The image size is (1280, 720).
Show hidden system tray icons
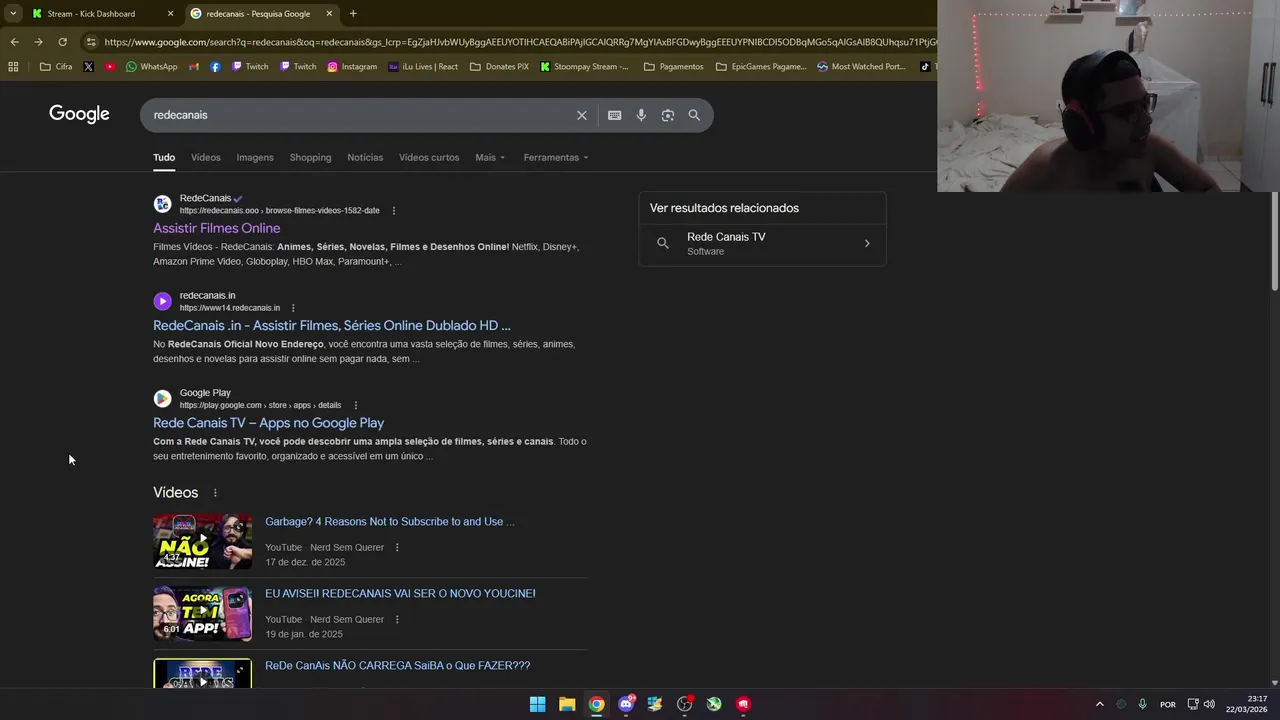(1099, 704)
